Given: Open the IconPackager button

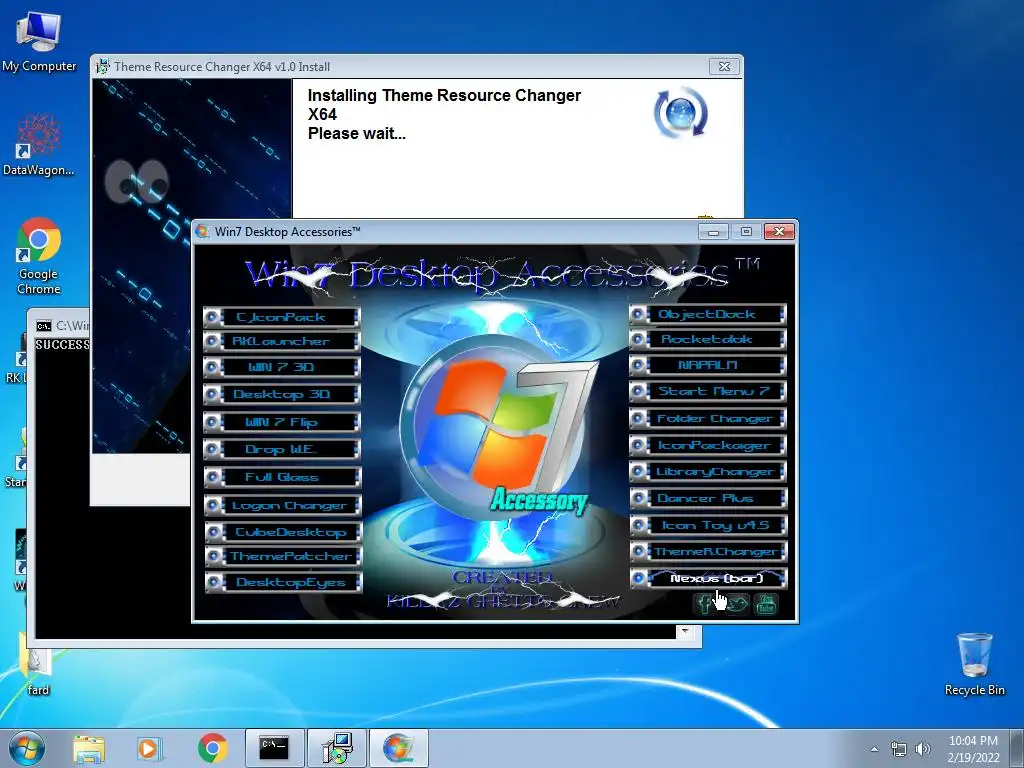Looking at the screenshot, I should click(708, 445).
